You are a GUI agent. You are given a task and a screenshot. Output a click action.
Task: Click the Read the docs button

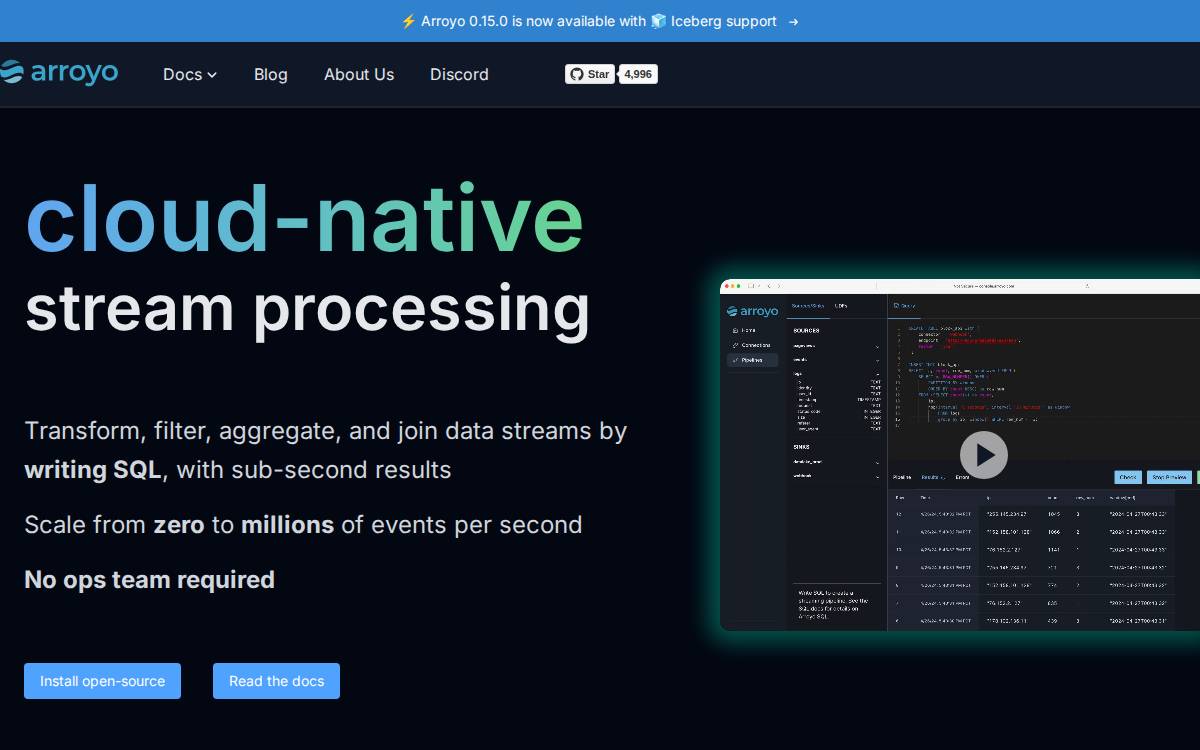click(276, 681)
